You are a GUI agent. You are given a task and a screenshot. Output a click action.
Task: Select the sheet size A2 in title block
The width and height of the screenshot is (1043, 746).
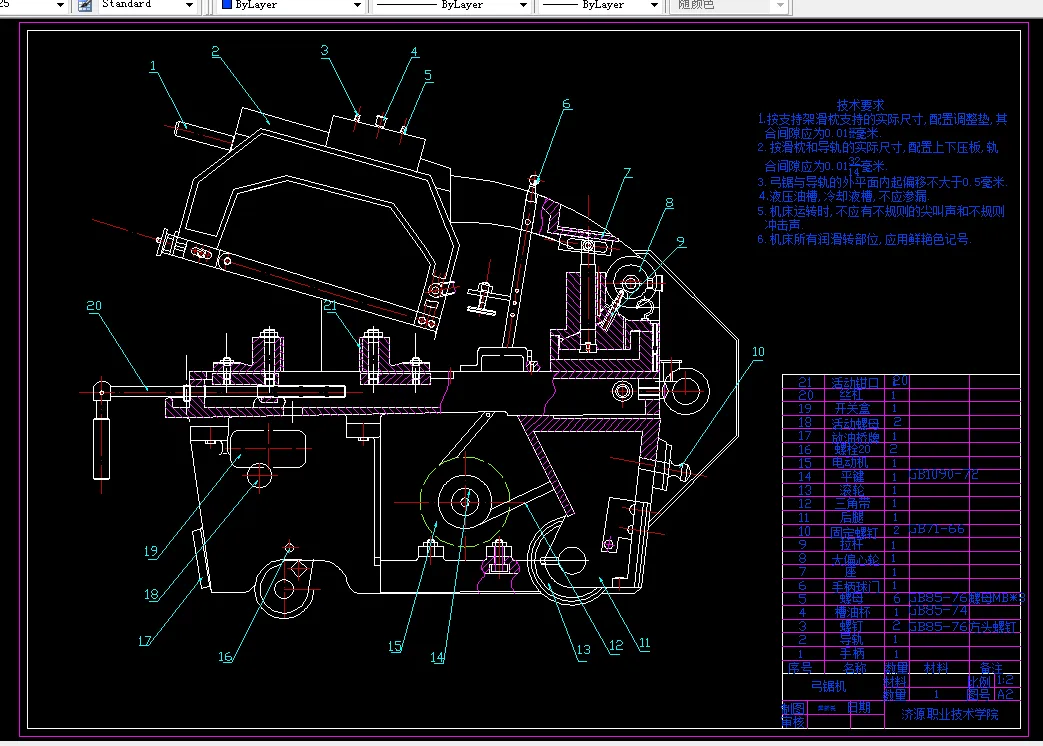1004,693
